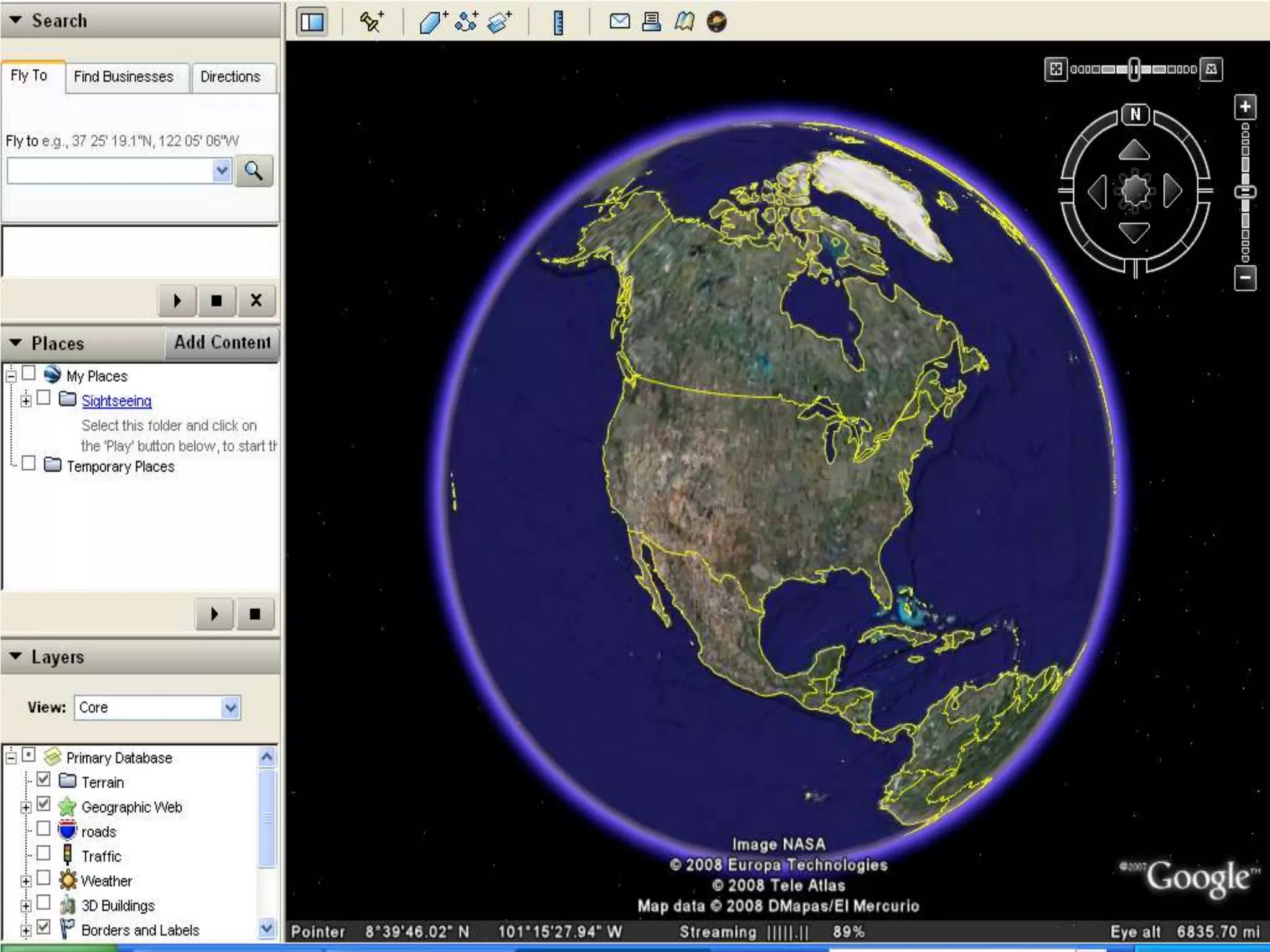Click the Print icon in toolbar

[x=651, y=22]
